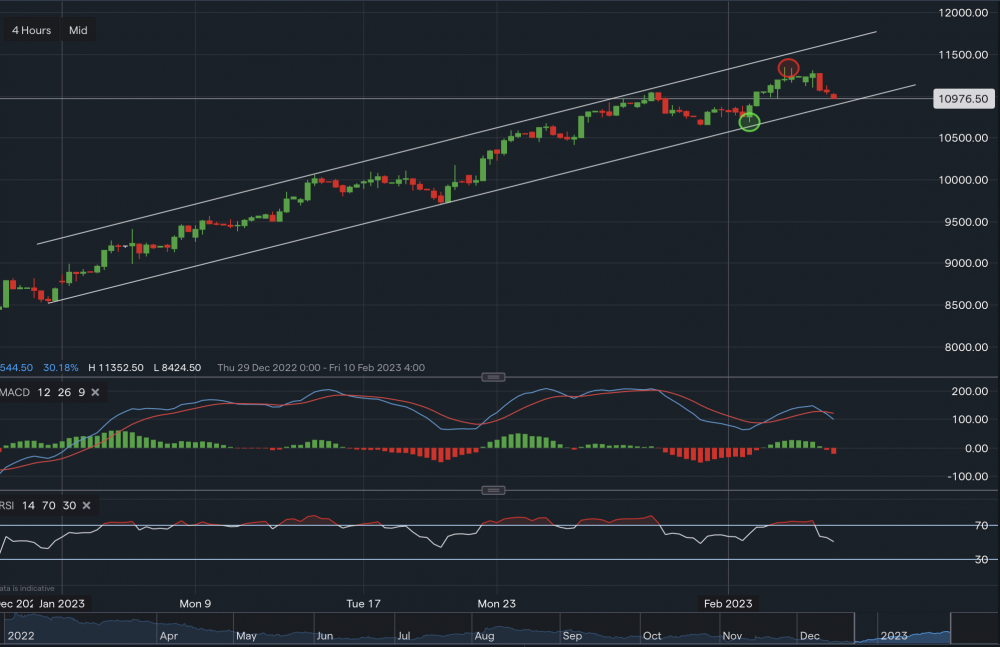Click the current price tag 10976.50
Image resolution: width=1000 pixels, height=647 pixels.
(963, 98)
